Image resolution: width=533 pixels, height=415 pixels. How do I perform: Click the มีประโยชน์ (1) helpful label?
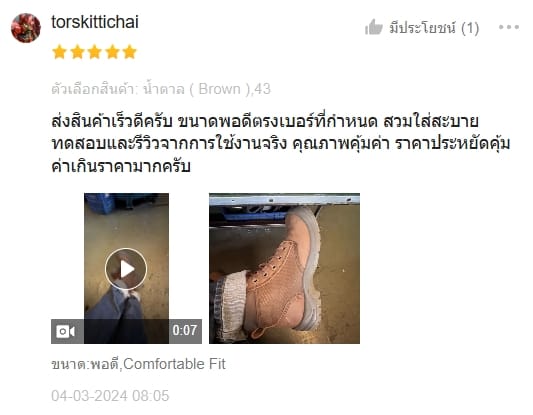pyautogui.click(x=434, y=28)
